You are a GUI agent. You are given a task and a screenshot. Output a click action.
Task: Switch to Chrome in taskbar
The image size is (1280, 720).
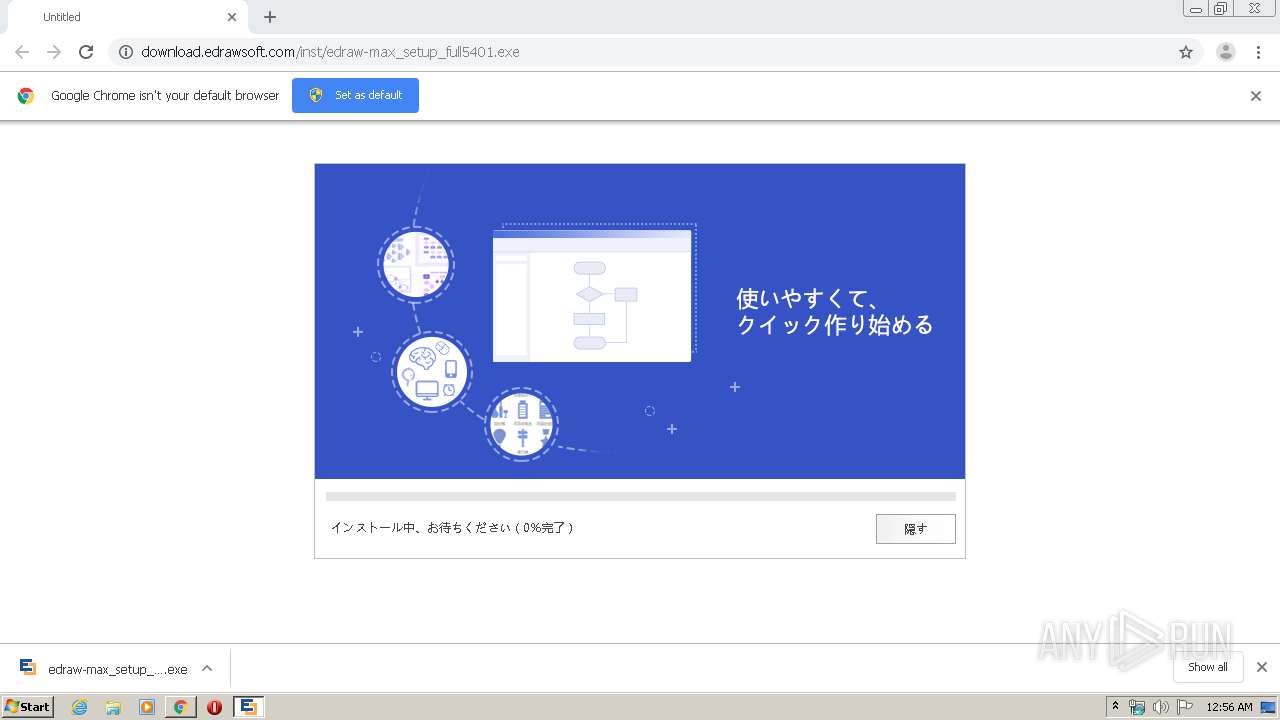click(x=180, y=707)
